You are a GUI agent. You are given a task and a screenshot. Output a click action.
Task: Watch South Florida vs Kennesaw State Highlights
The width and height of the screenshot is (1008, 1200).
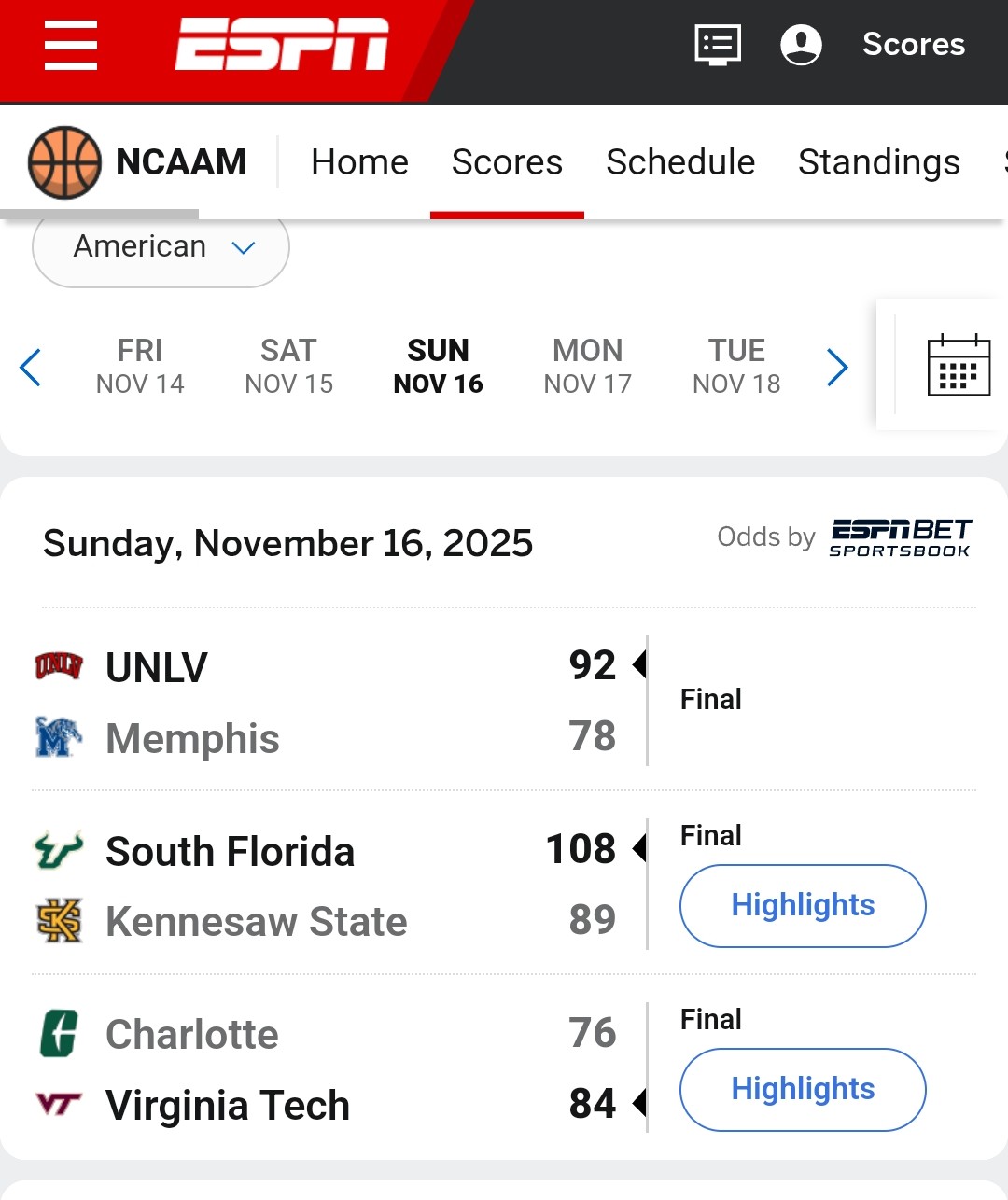click(803, 905)
